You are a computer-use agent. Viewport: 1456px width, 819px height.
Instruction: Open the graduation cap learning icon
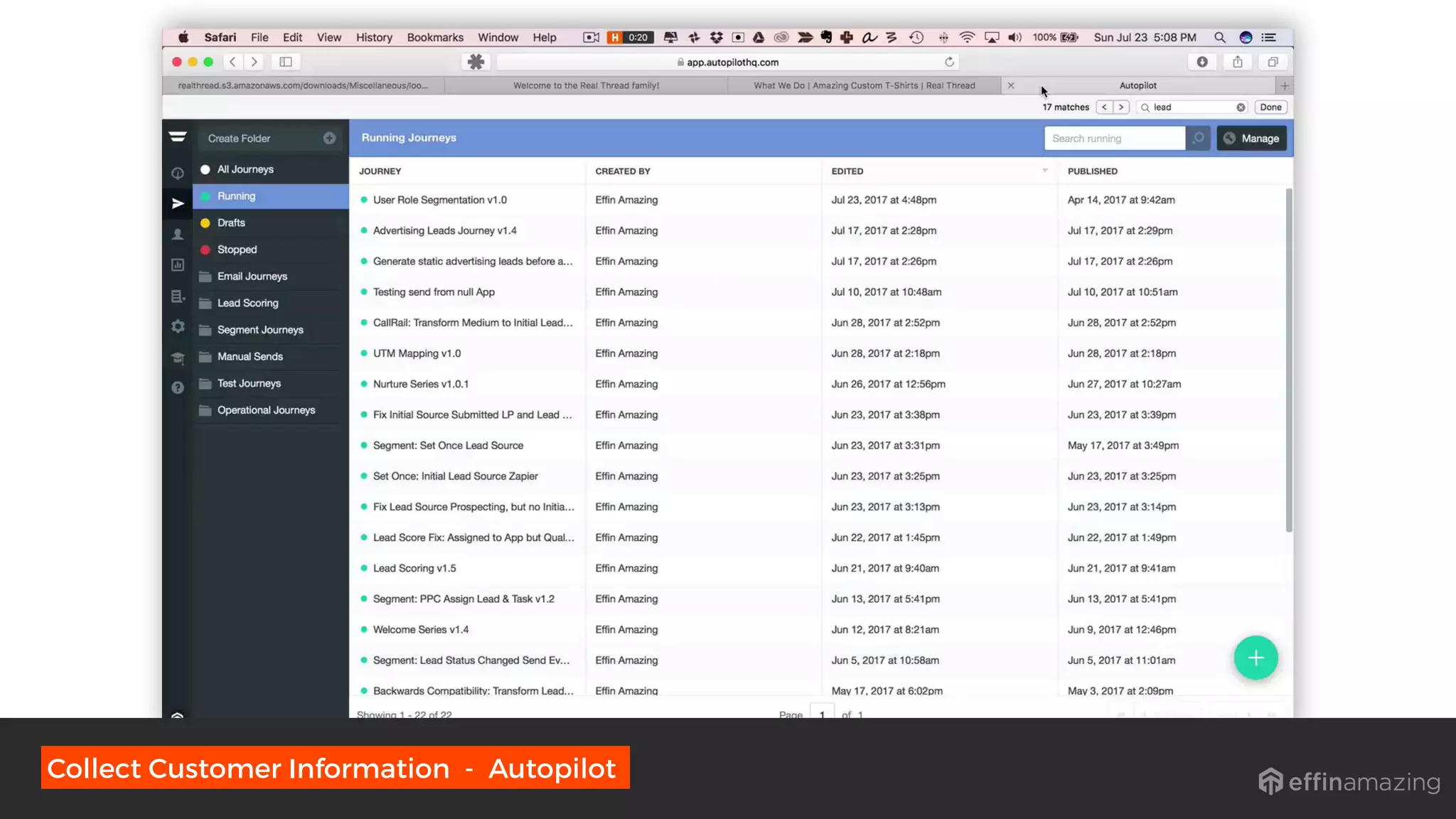178,358
